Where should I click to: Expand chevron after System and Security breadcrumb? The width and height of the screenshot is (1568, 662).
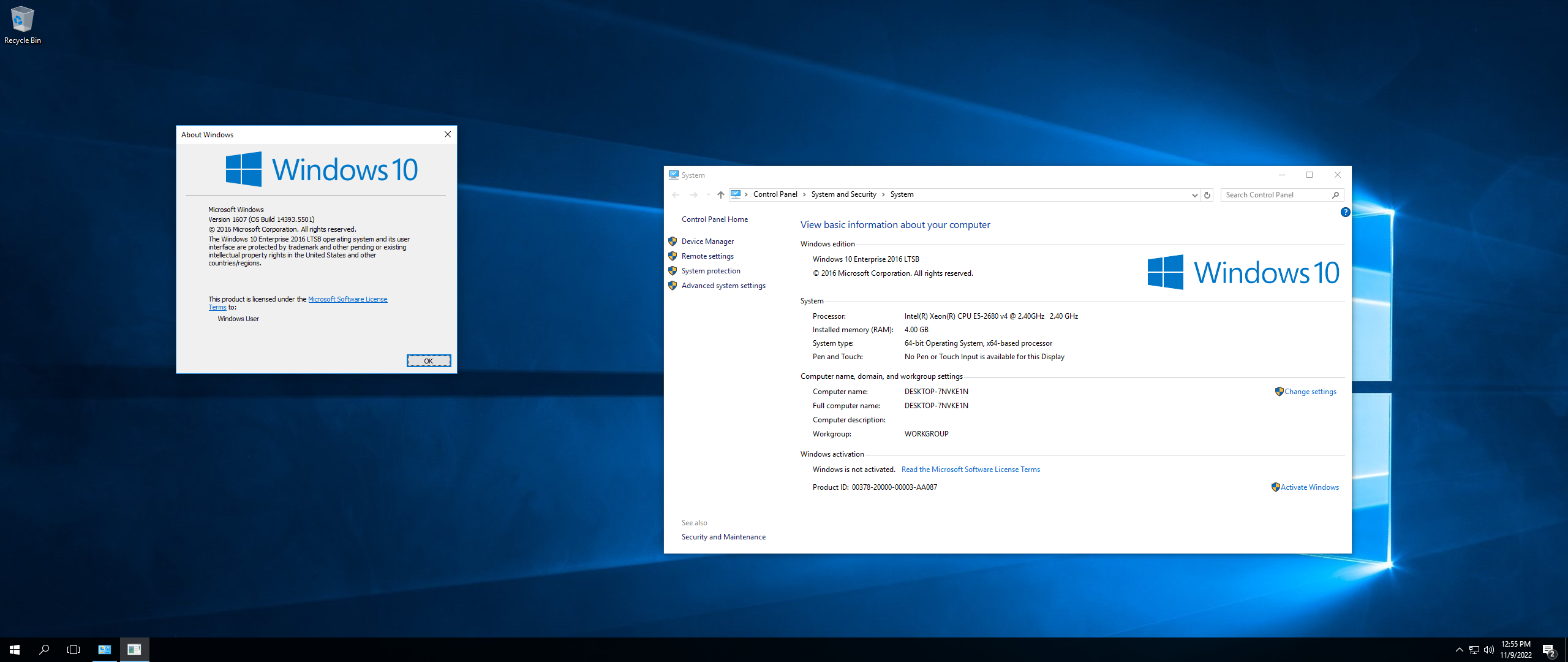tap(883, 195)
